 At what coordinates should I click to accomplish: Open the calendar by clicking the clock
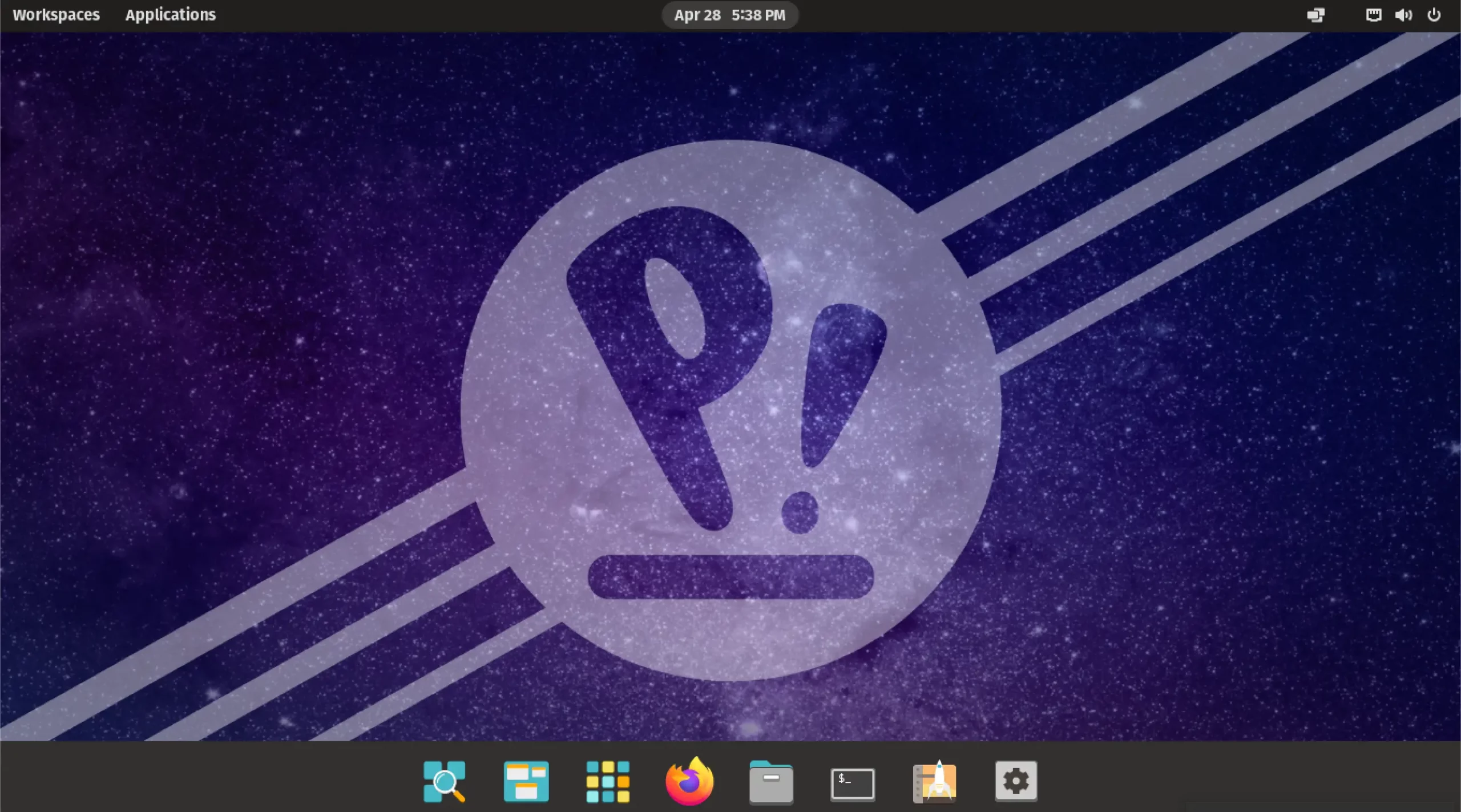(x=729, y=15)
